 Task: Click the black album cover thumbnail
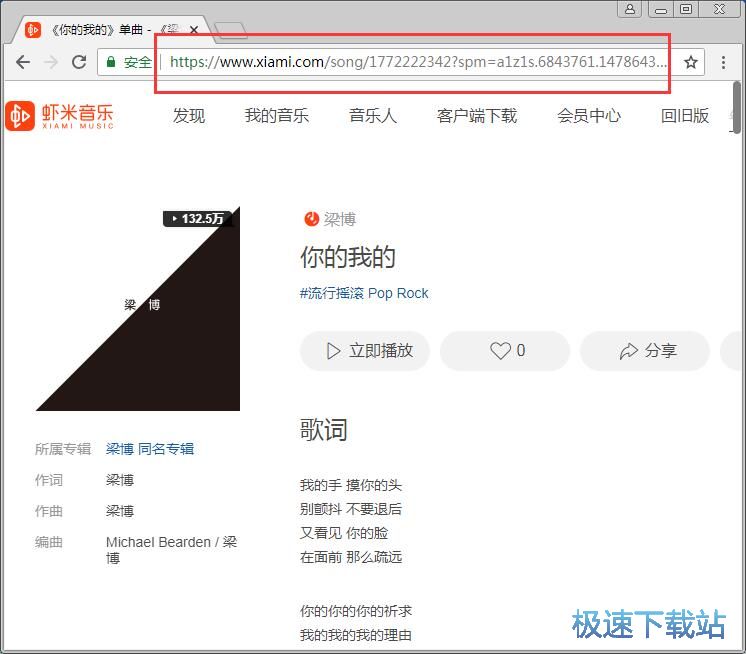138,309
